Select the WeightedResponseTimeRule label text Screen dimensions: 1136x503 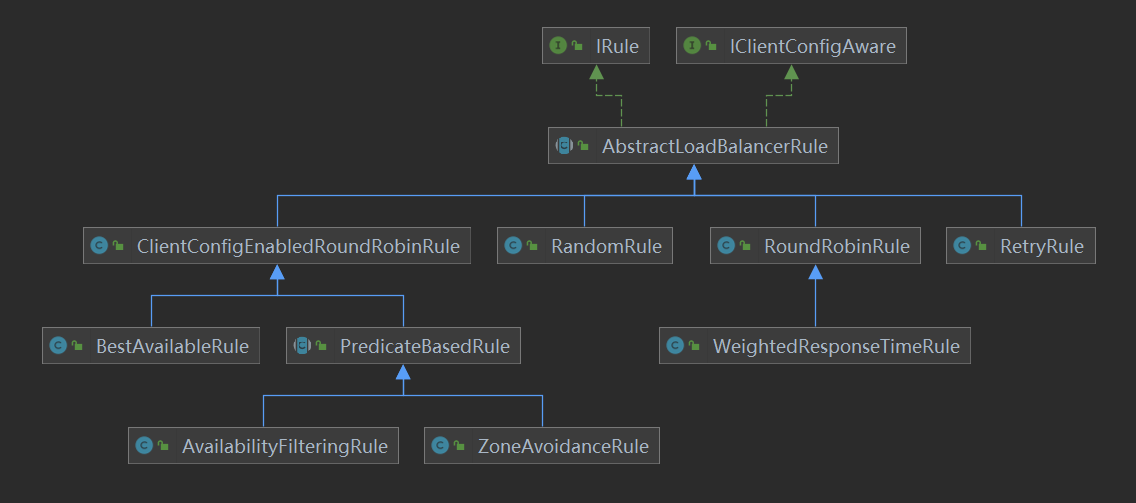tap(836, 347)
